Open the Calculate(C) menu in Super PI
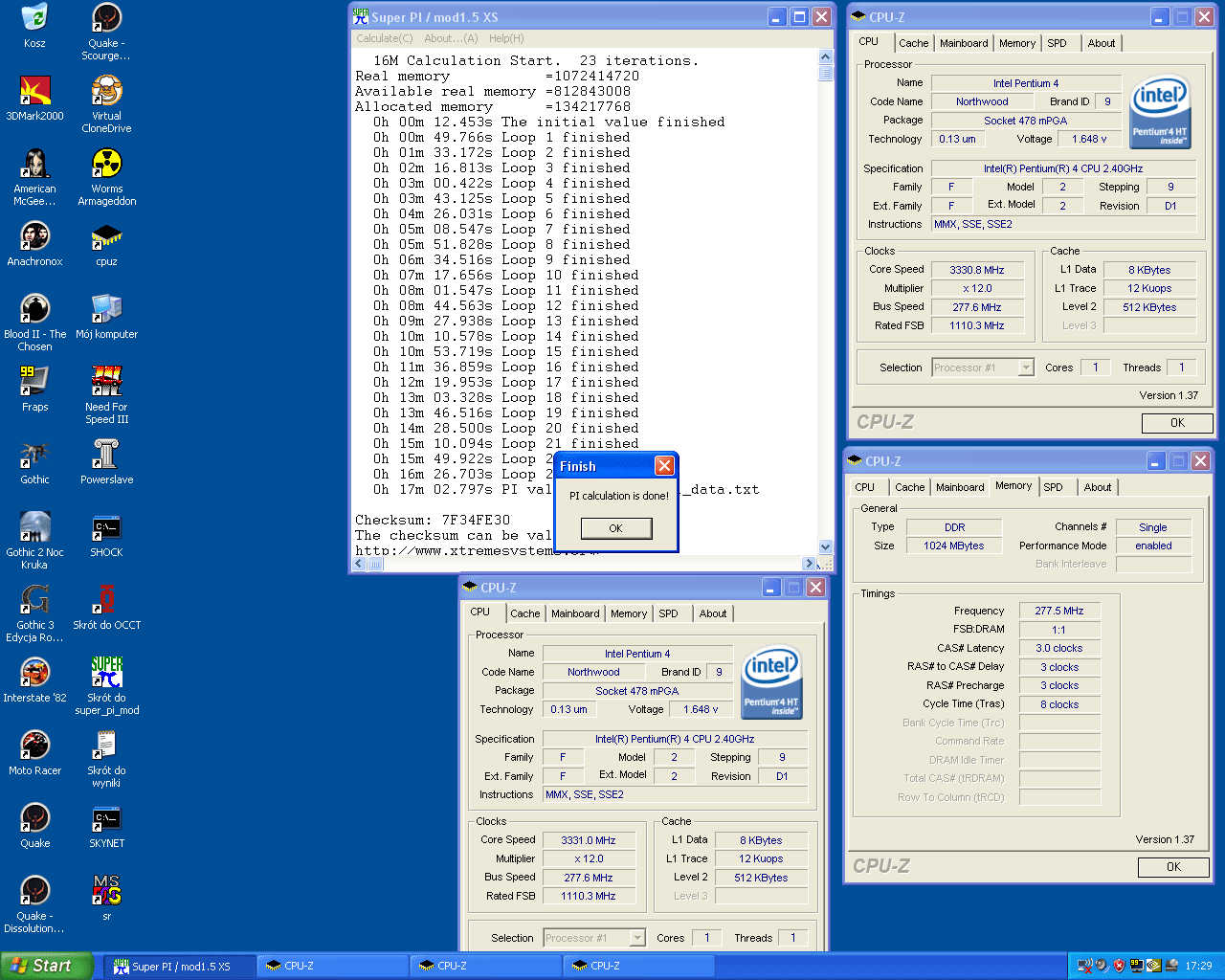Viewport: 1225px width, 980px height. pyautogui.click(x=385, y=38)
